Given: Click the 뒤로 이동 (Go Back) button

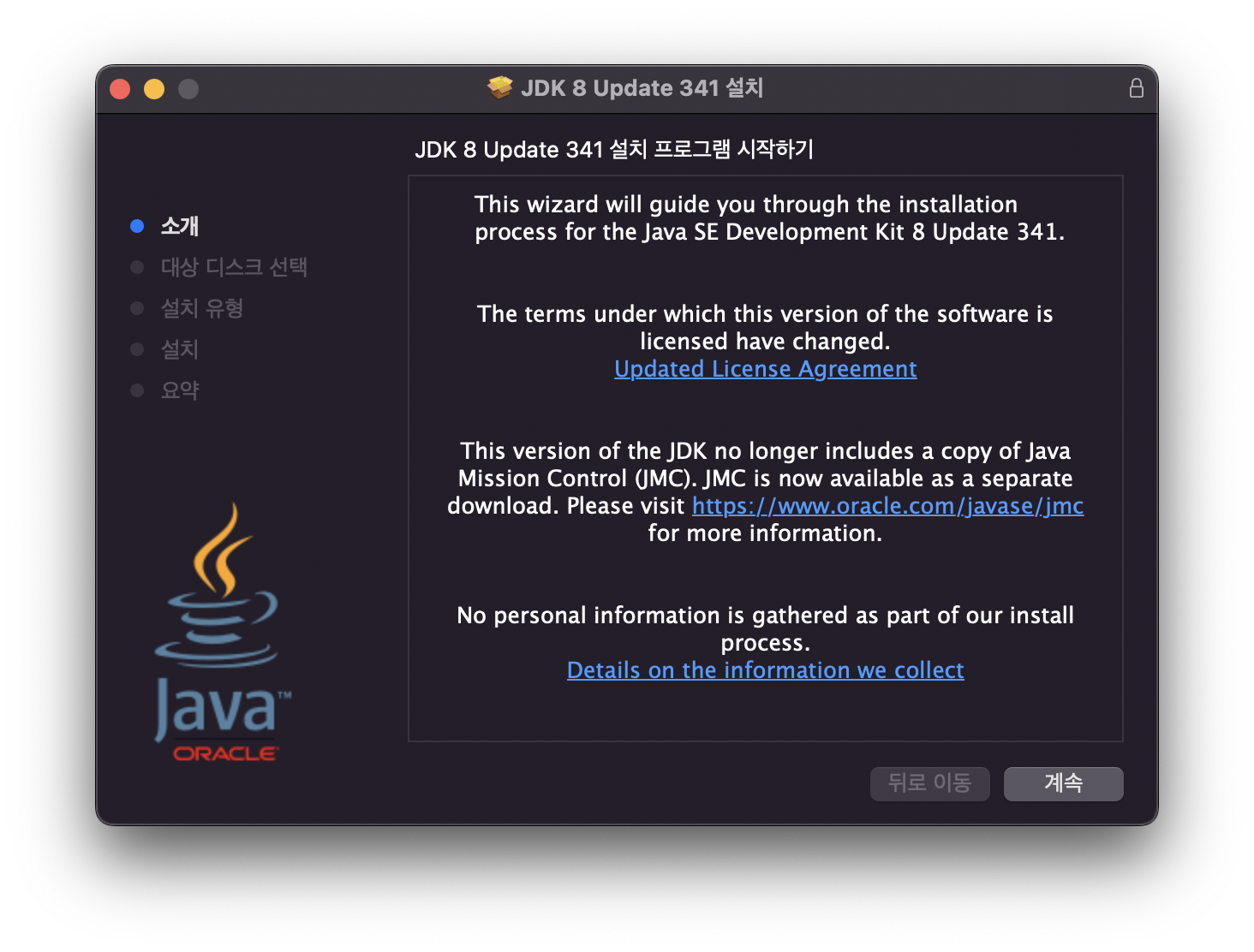Looking at the screenshot, I should tap(929, 783).
